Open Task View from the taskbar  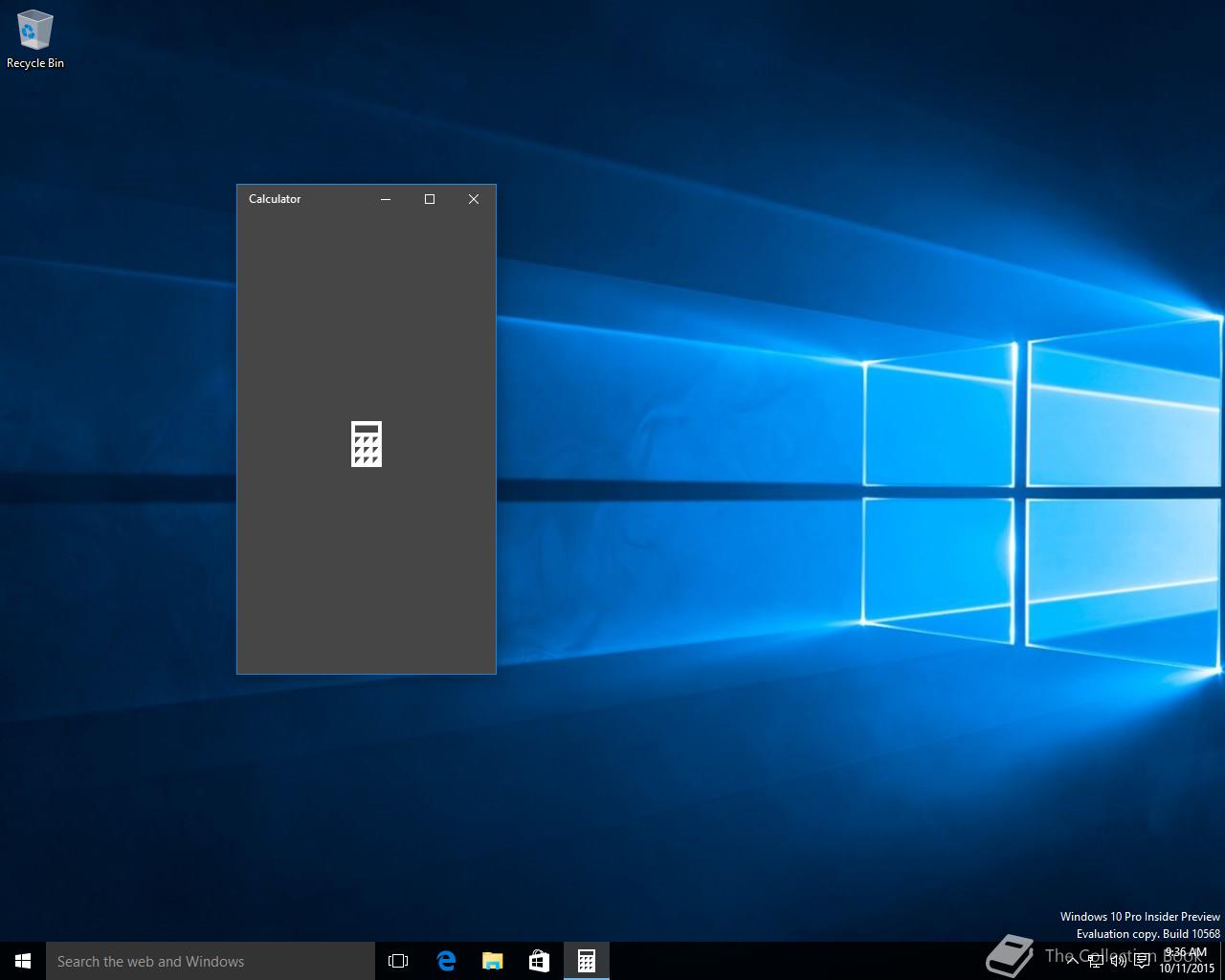pyautogui.click(x=398, y=961)
